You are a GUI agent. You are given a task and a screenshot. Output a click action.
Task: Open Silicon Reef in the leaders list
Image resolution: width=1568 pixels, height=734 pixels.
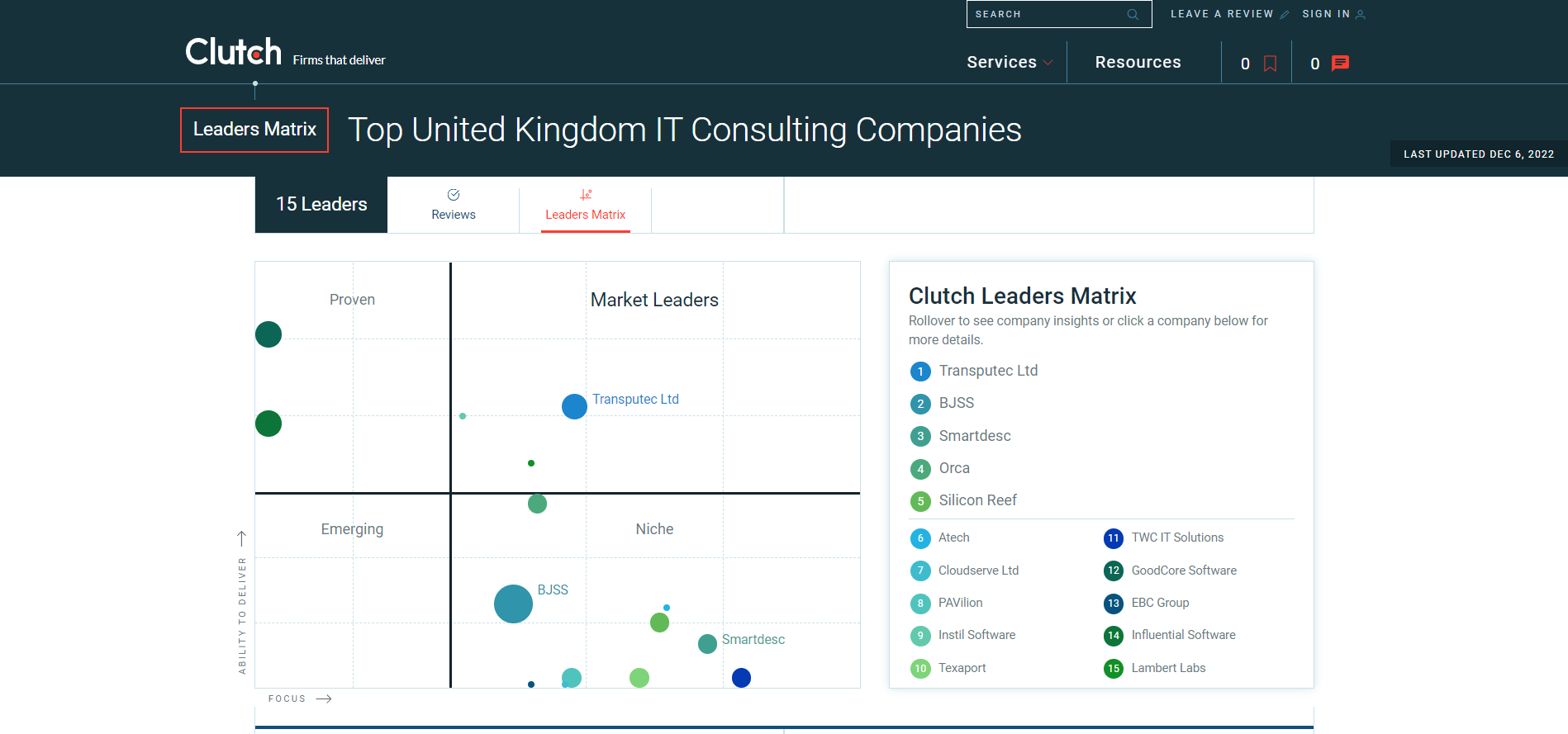click(x=978, y=500)
